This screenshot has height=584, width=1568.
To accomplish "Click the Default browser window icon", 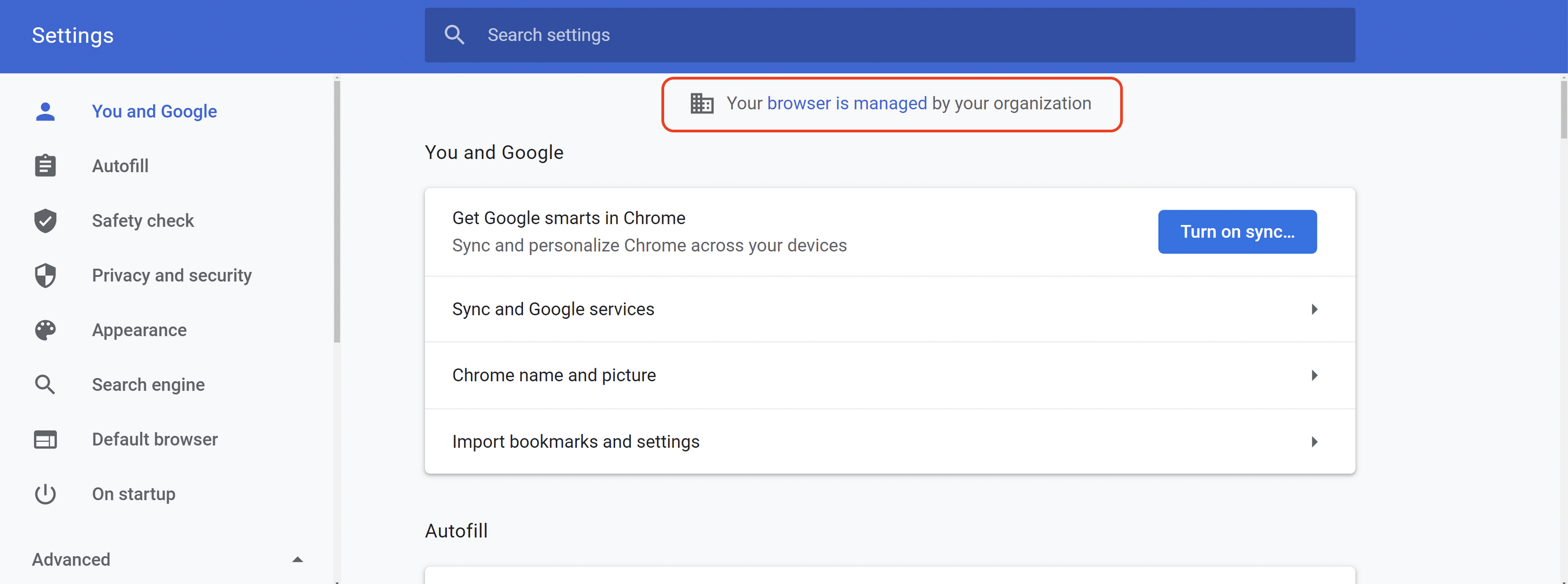I will coord(45,439).
